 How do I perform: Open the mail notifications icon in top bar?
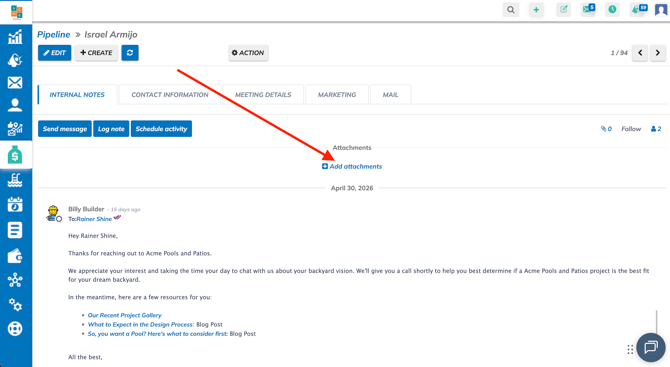[588, 9]
